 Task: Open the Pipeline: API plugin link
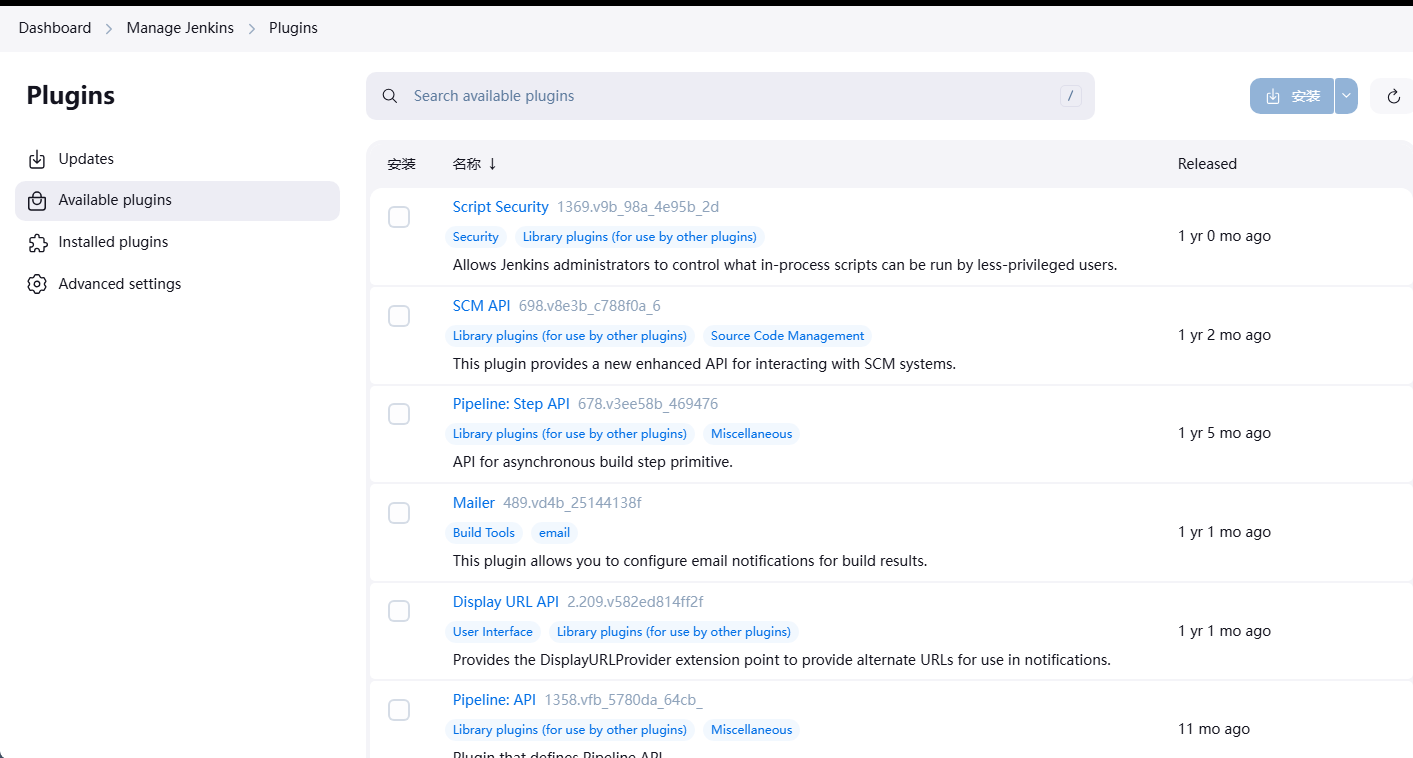click(x=494, y=700)
